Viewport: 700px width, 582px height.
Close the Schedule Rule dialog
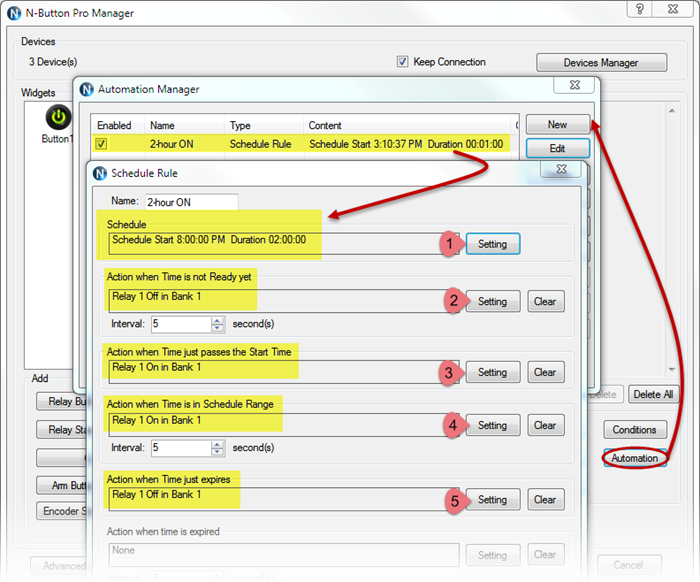point(561,169)
